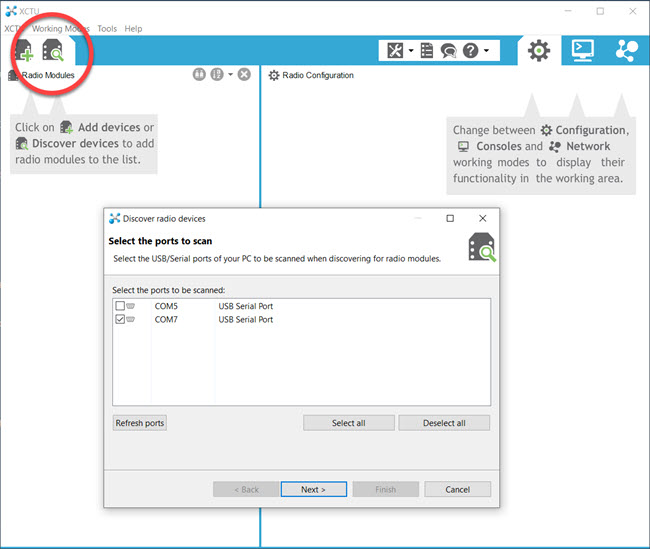Click the Next button
Viewport: 650px width, 549px height.
coord(313,489)
